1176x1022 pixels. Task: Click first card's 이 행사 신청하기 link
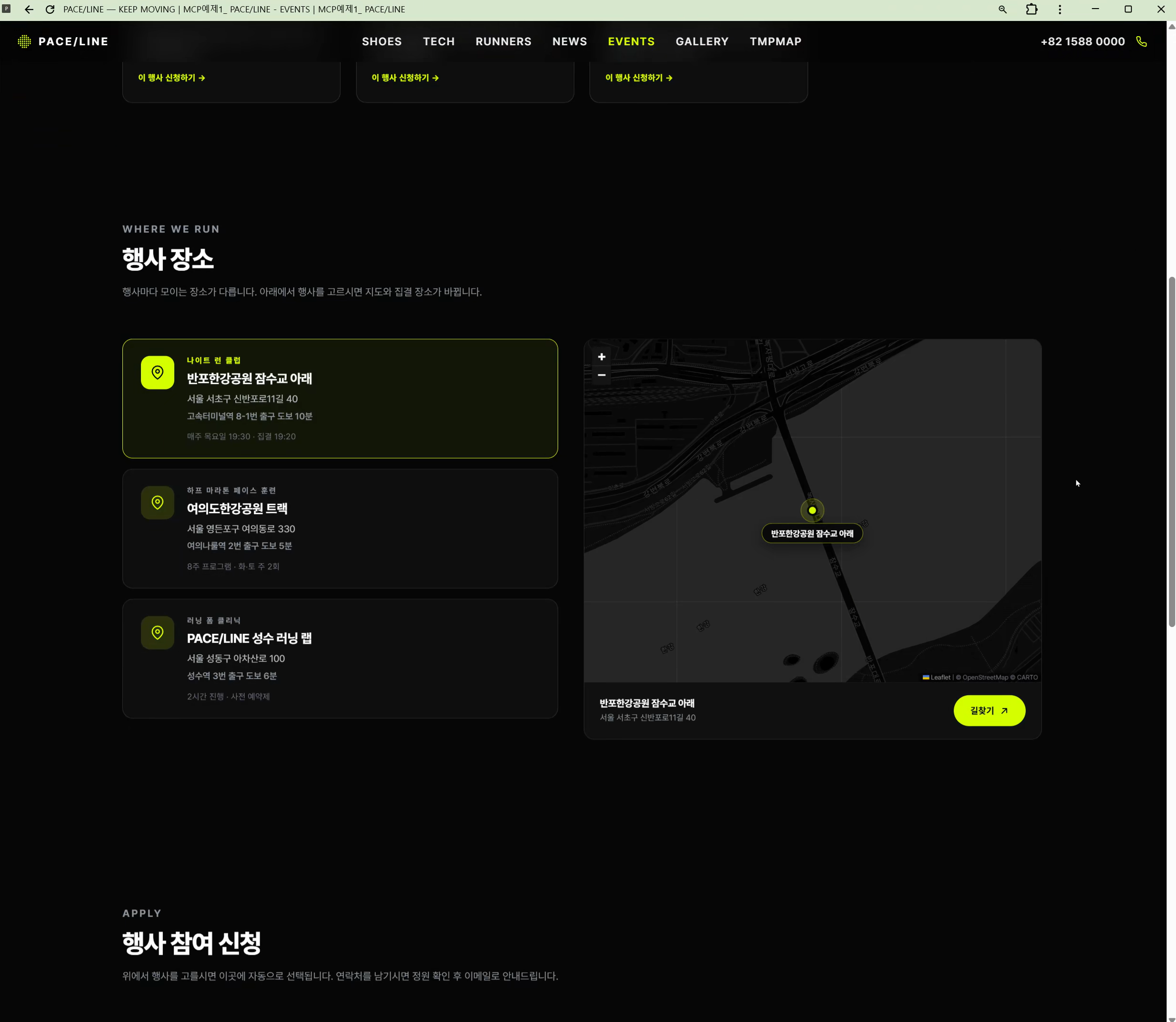[171, 78]
